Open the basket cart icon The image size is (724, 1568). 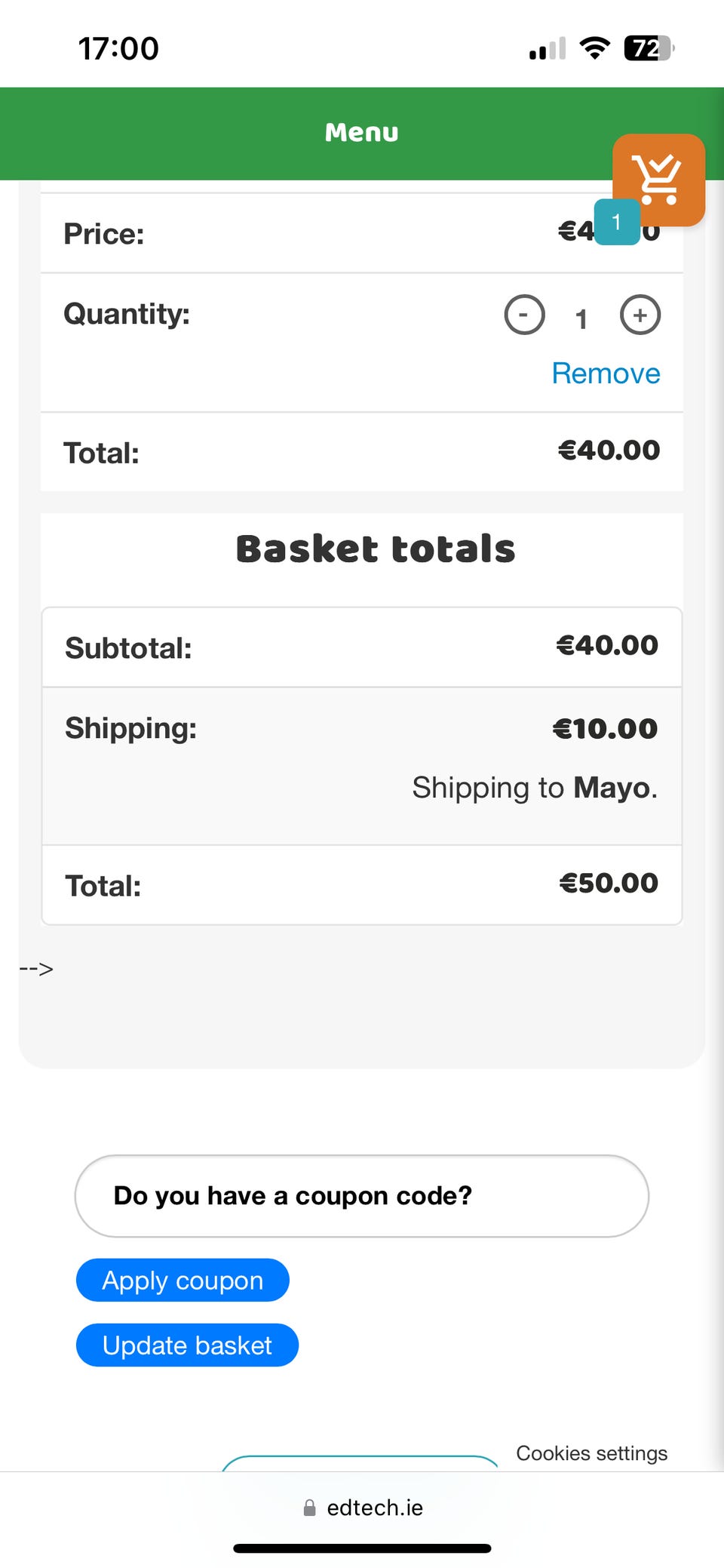coord(658,180)
